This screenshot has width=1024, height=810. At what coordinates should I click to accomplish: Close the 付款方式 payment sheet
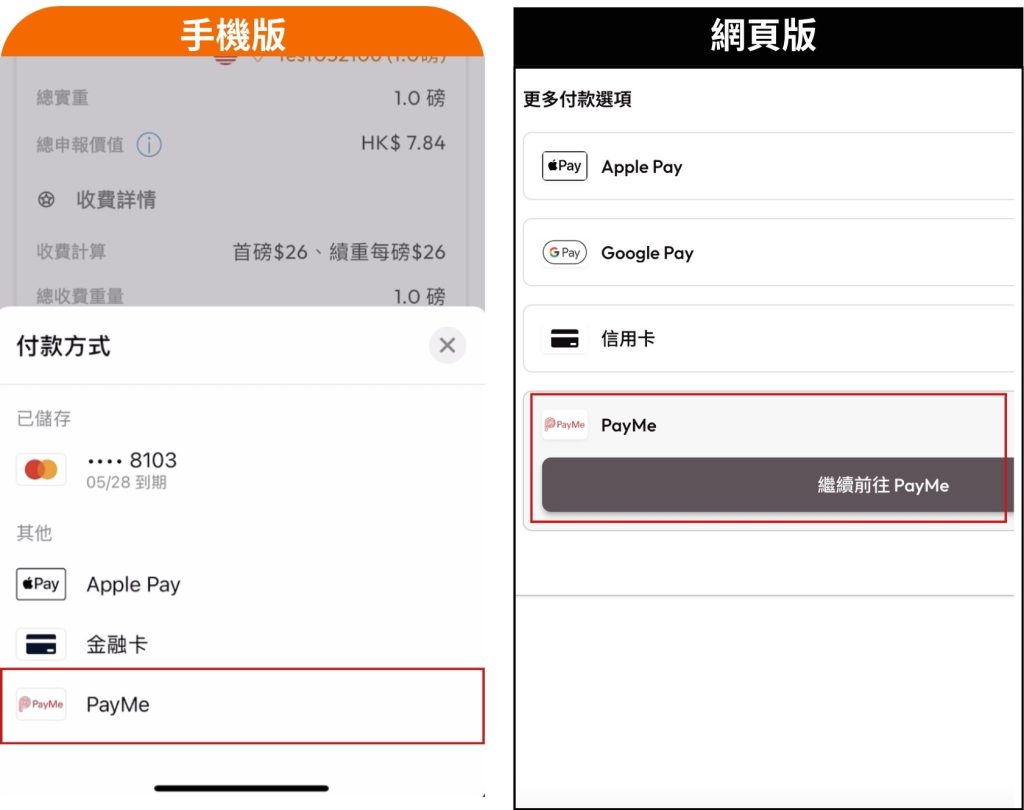pos(447,346)
